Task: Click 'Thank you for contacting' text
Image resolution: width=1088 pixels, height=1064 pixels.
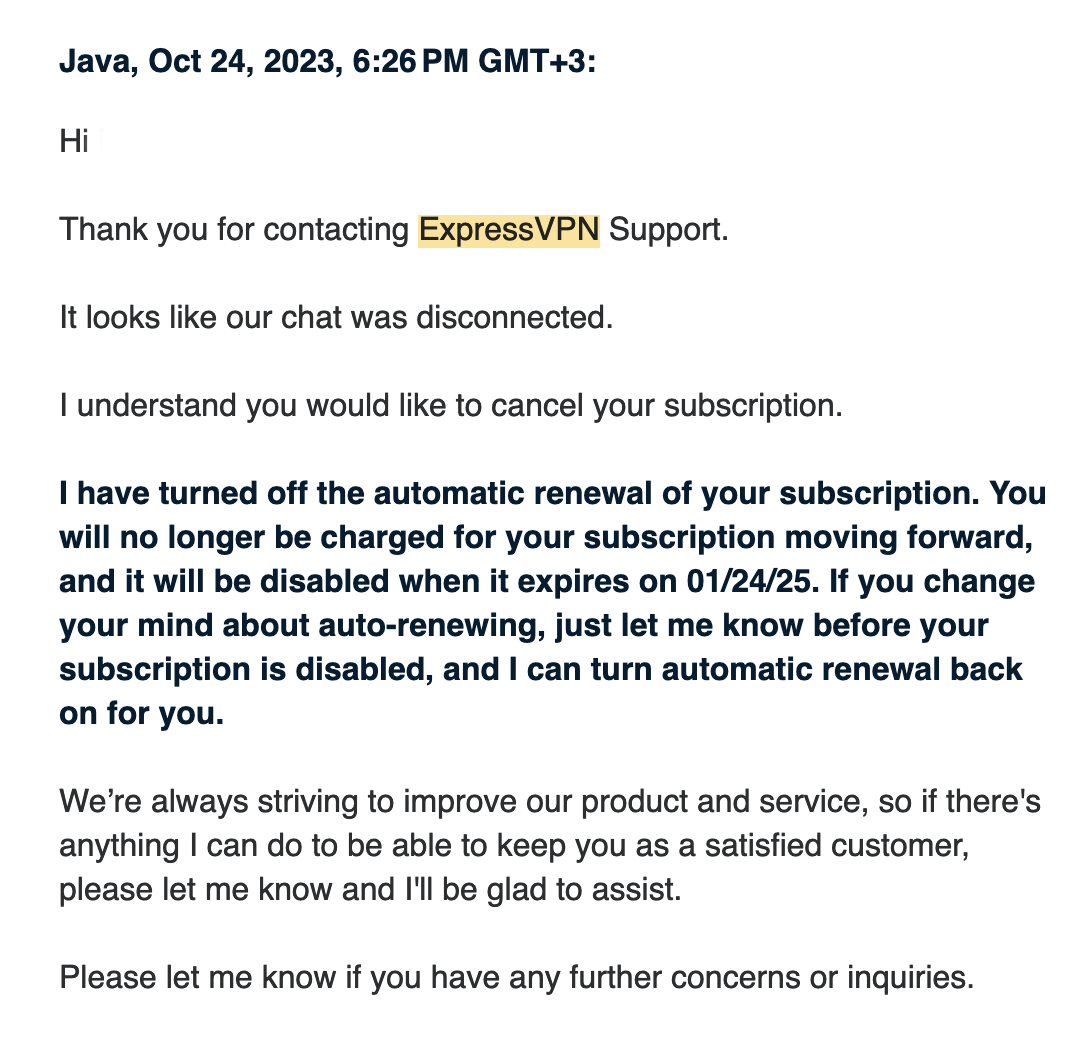Action: [234, 230]
